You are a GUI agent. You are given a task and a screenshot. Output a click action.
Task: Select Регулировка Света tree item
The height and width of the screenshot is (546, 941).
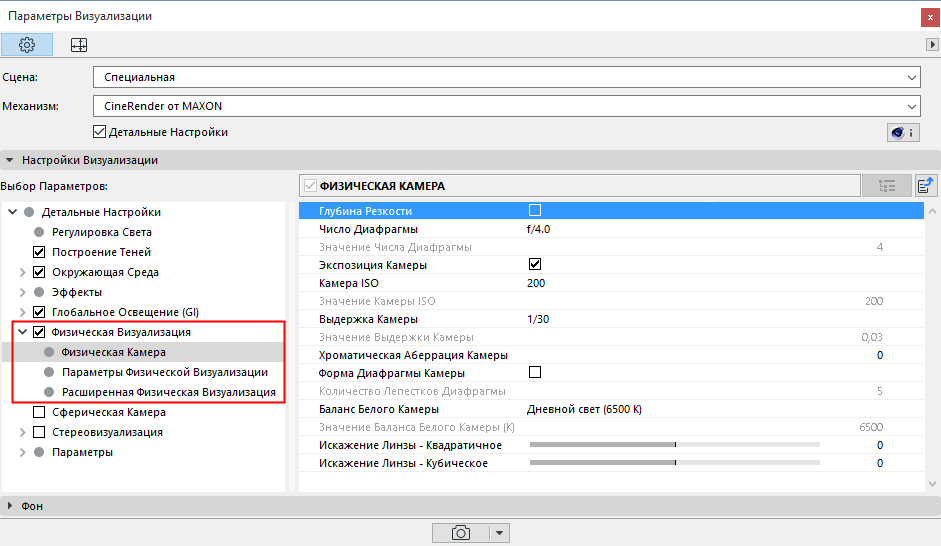point(101,232)
